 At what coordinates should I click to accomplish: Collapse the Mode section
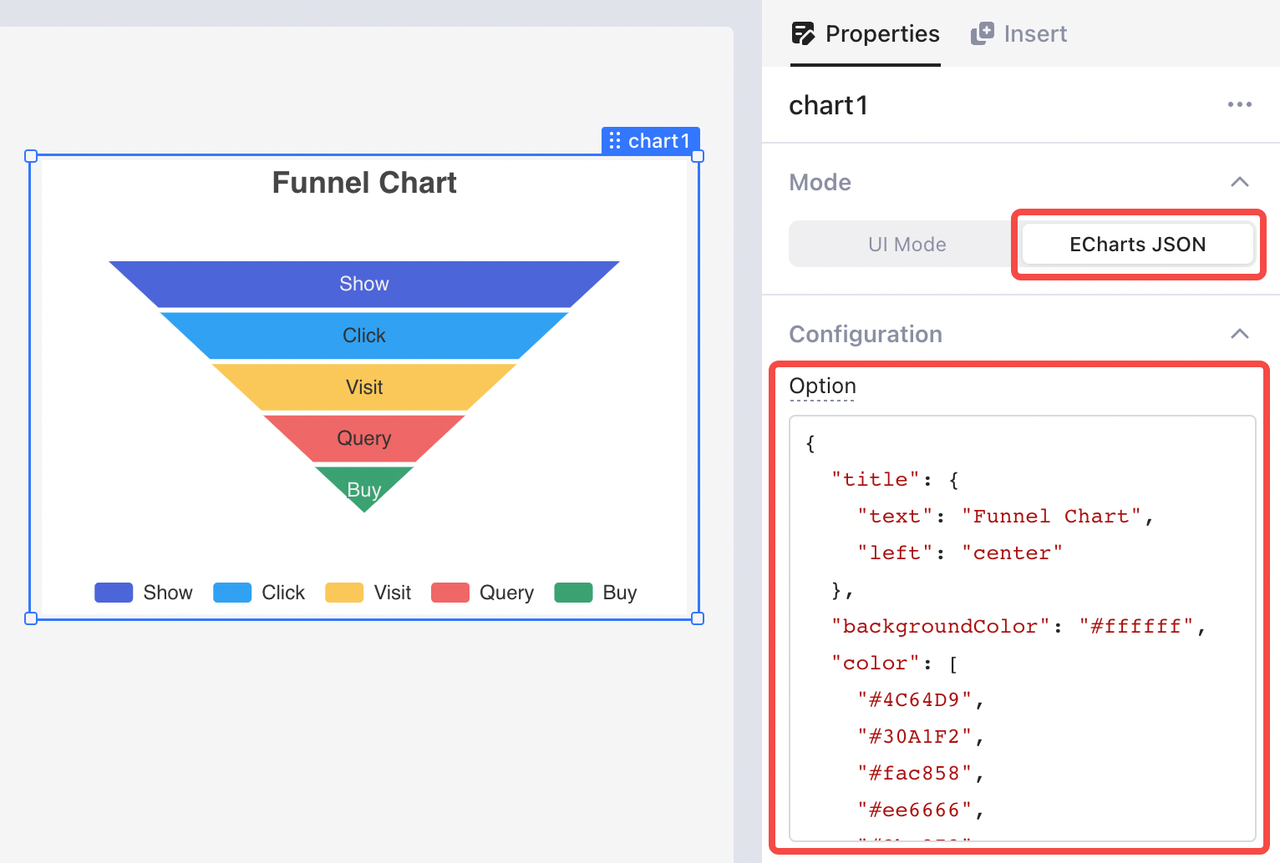(x=1239, y=182)
